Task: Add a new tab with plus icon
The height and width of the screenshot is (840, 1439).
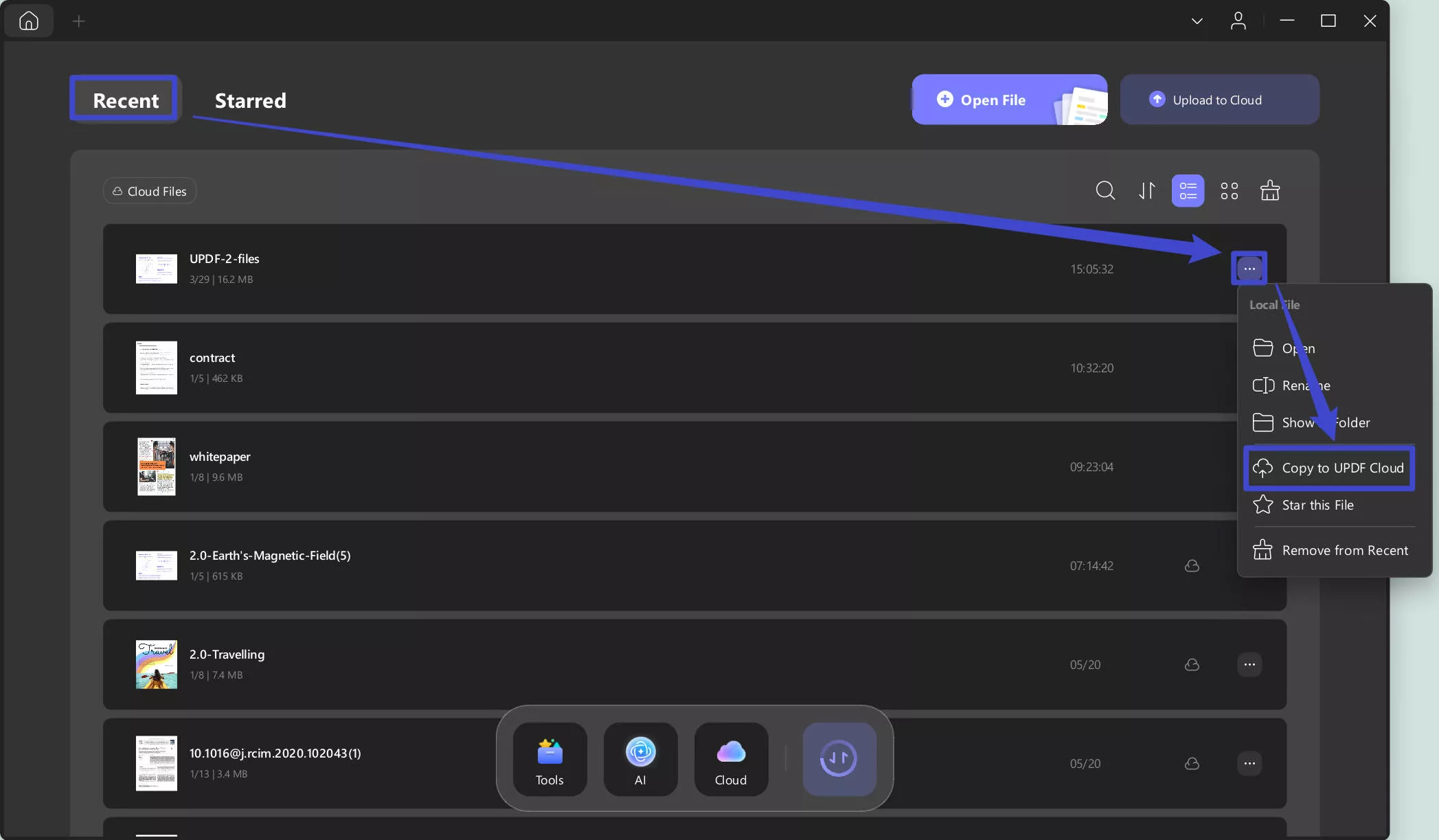Action: click(x=79, y=21)
